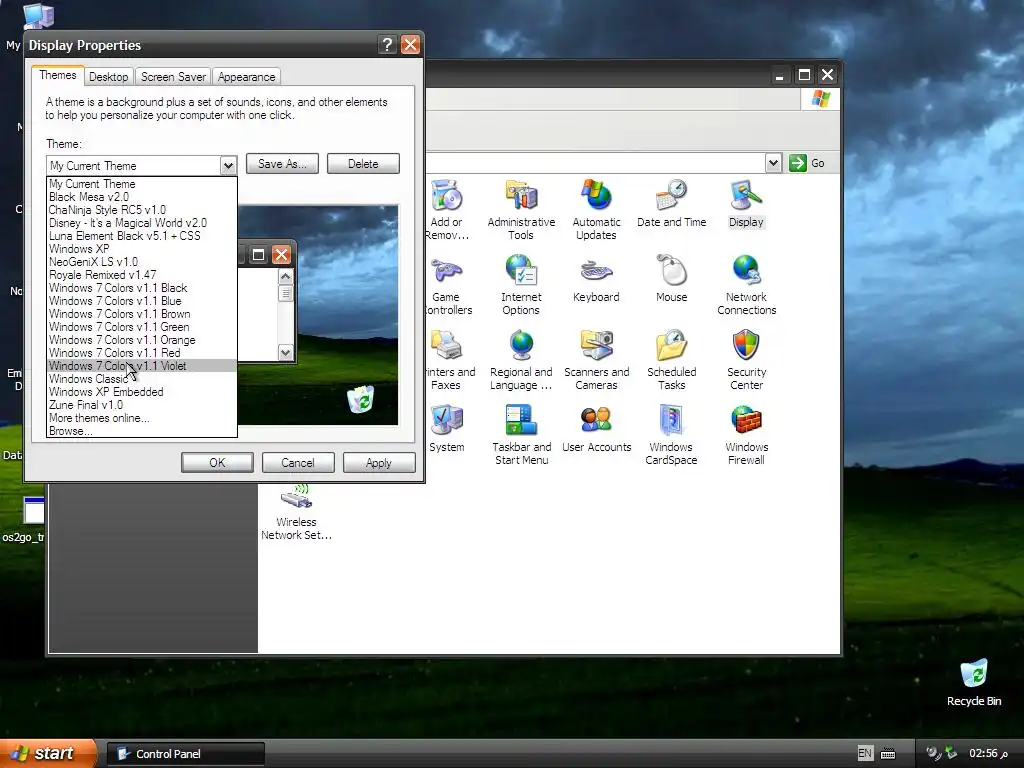The width and height of the screenshot is (1024, 768).
Task: Open the Control Panel address bar dropdown
Action: coord(773,163)
